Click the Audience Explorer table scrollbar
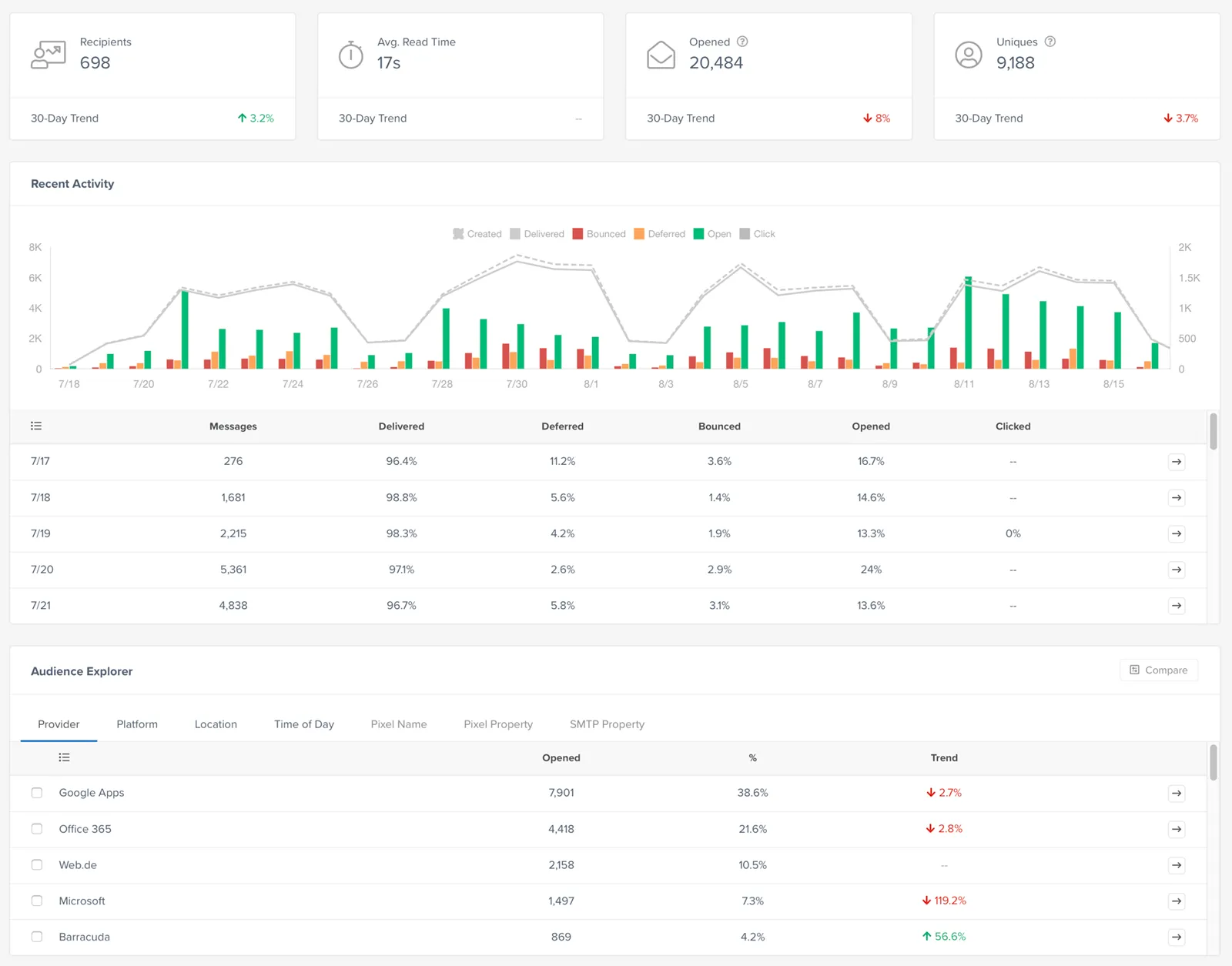The height and width of the screenshot is (966, 1232). tap(1214, 762)
